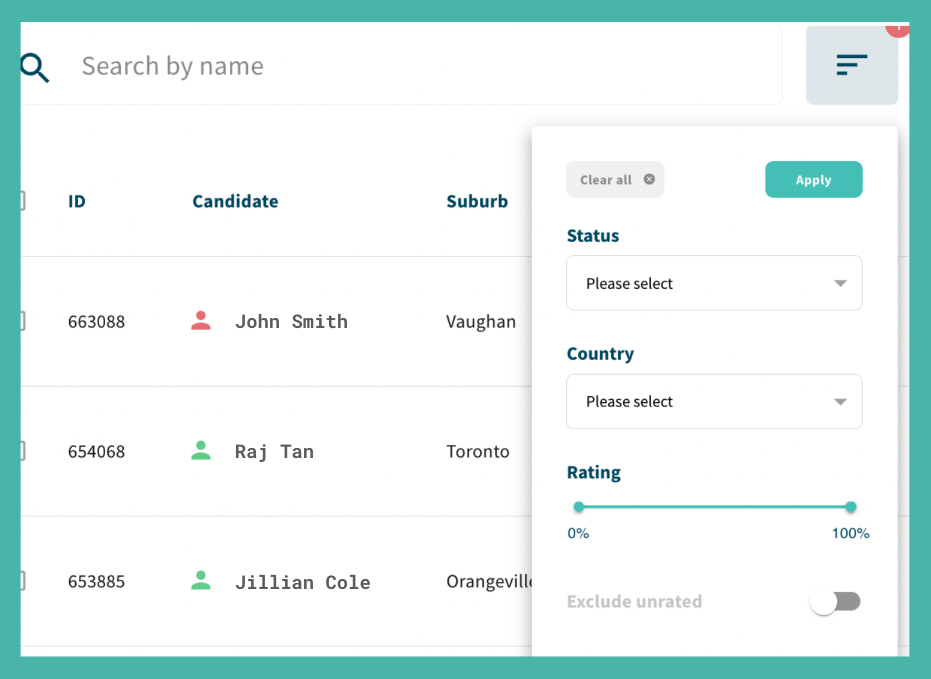Click the 100% rating slider handle

point(850,507)
